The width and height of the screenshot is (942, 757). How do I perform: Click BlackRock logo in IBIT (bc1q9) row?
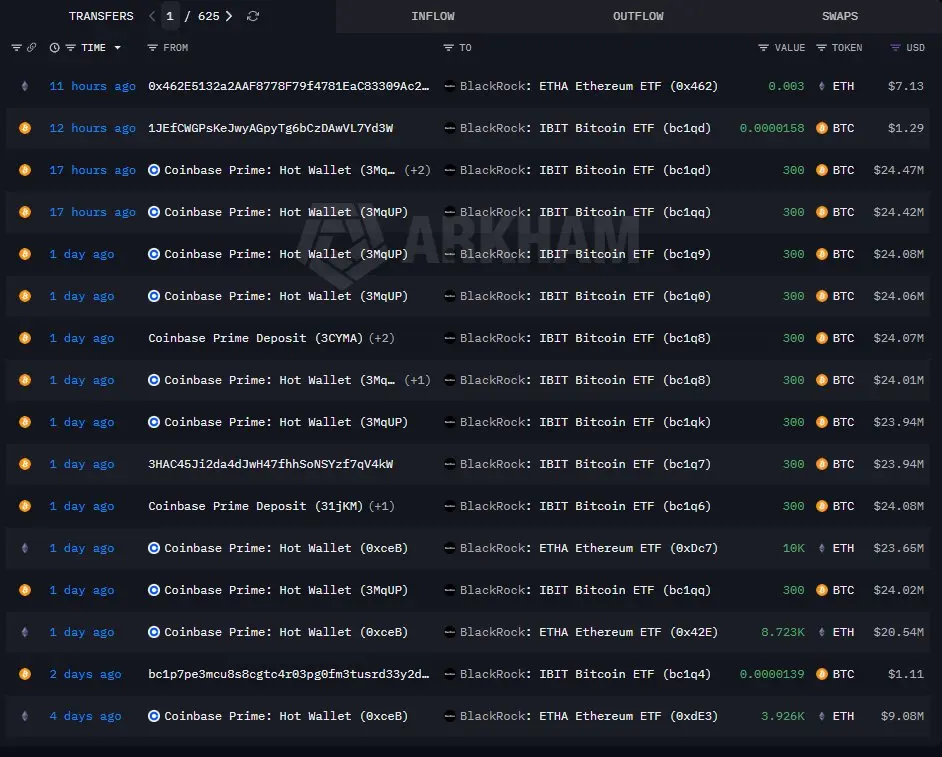[x=449, y=254]
